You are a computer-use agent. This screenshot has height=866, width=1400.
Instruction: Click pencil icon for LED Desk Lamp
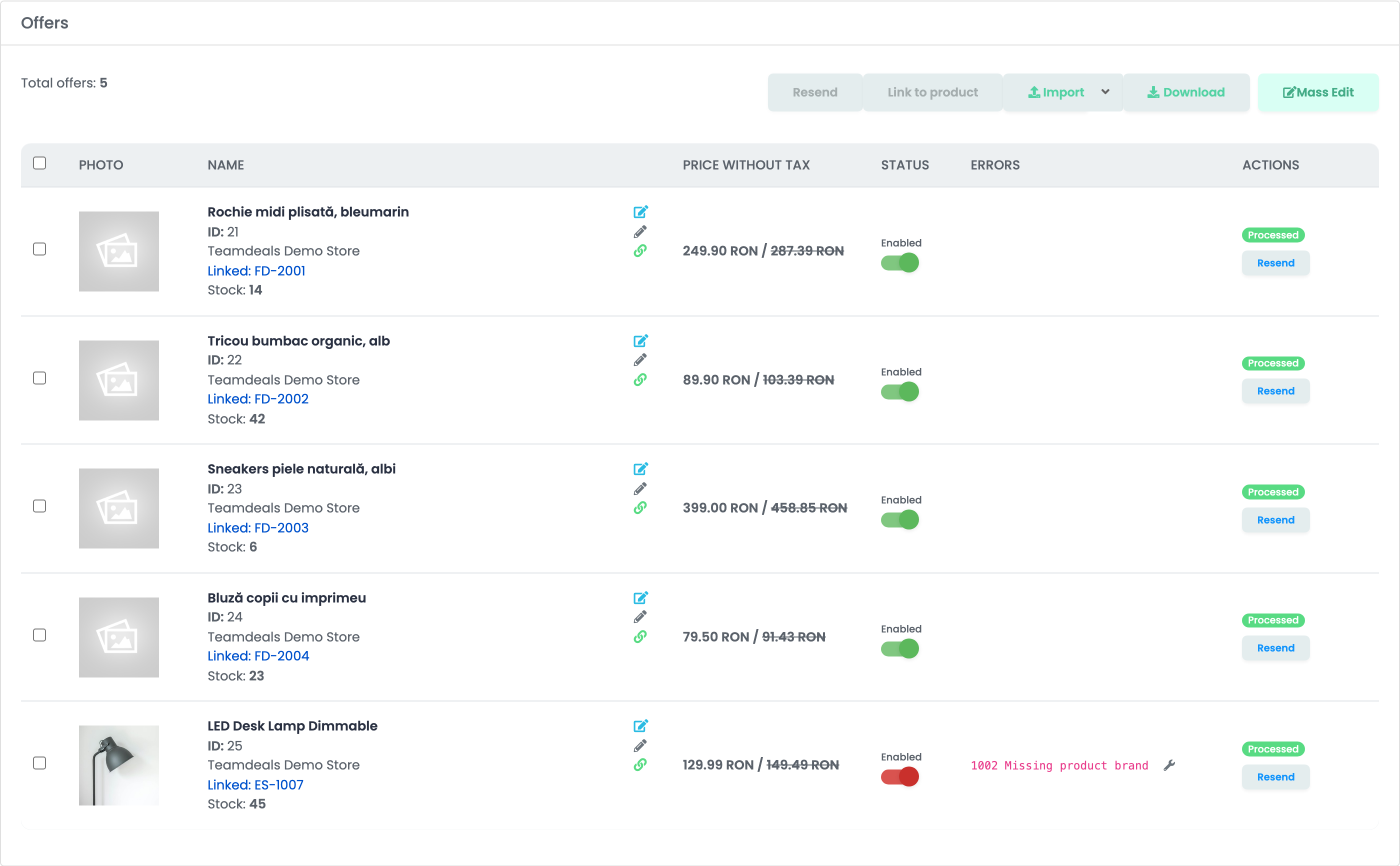(x=640, y=745)
